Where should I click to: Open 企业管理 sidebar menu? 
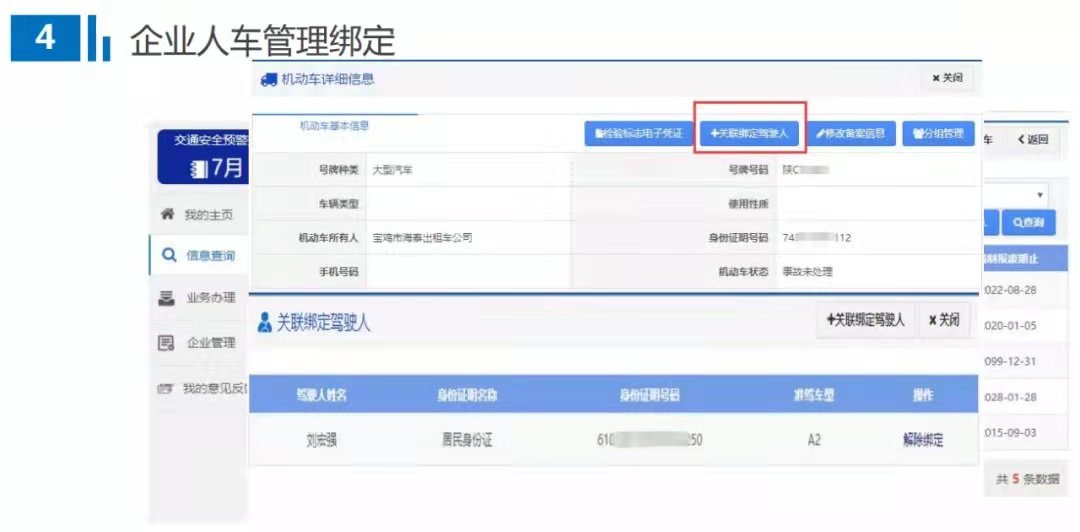click(211, 342)
